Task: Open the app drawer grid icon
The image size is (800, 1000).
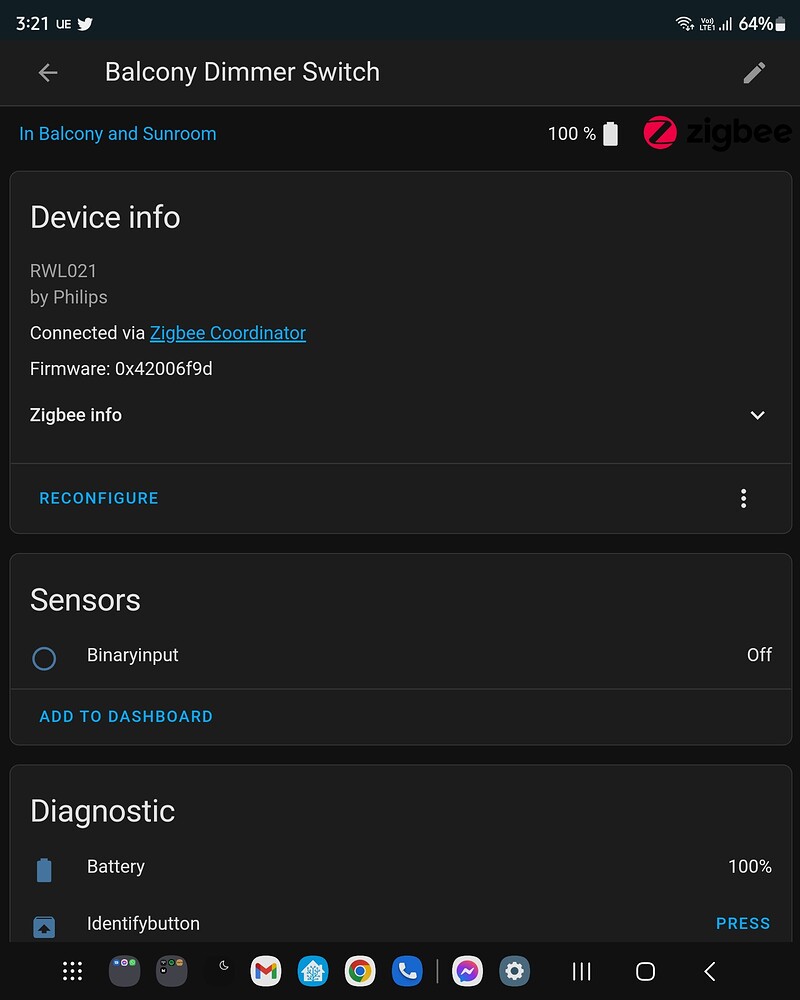Action: tap(72, 970)
